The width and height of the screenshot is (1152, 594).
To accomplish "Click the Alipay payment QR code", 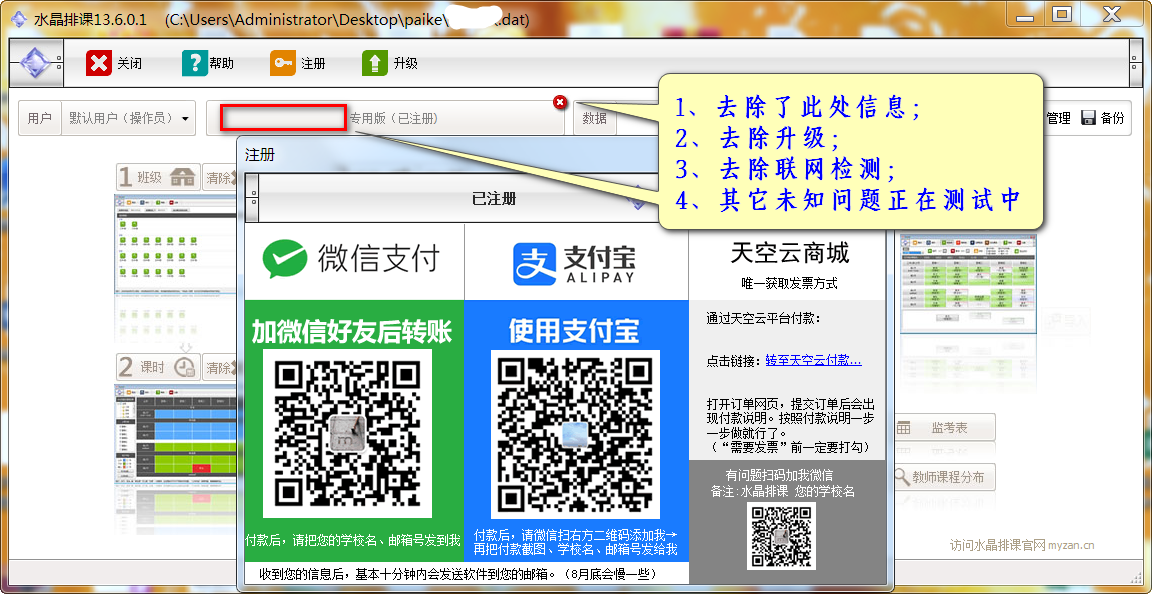I will [x=574, y=432].
